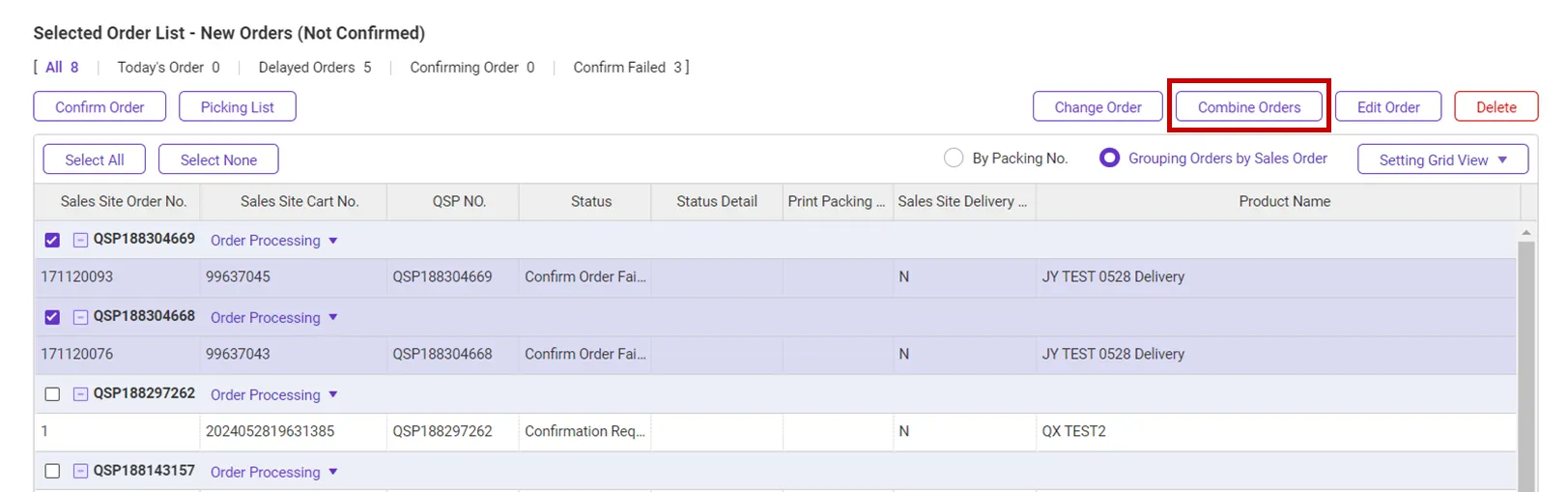
Task: Open Order Processing dropdown for QSP188304669
Action: [x=274, y=241]
